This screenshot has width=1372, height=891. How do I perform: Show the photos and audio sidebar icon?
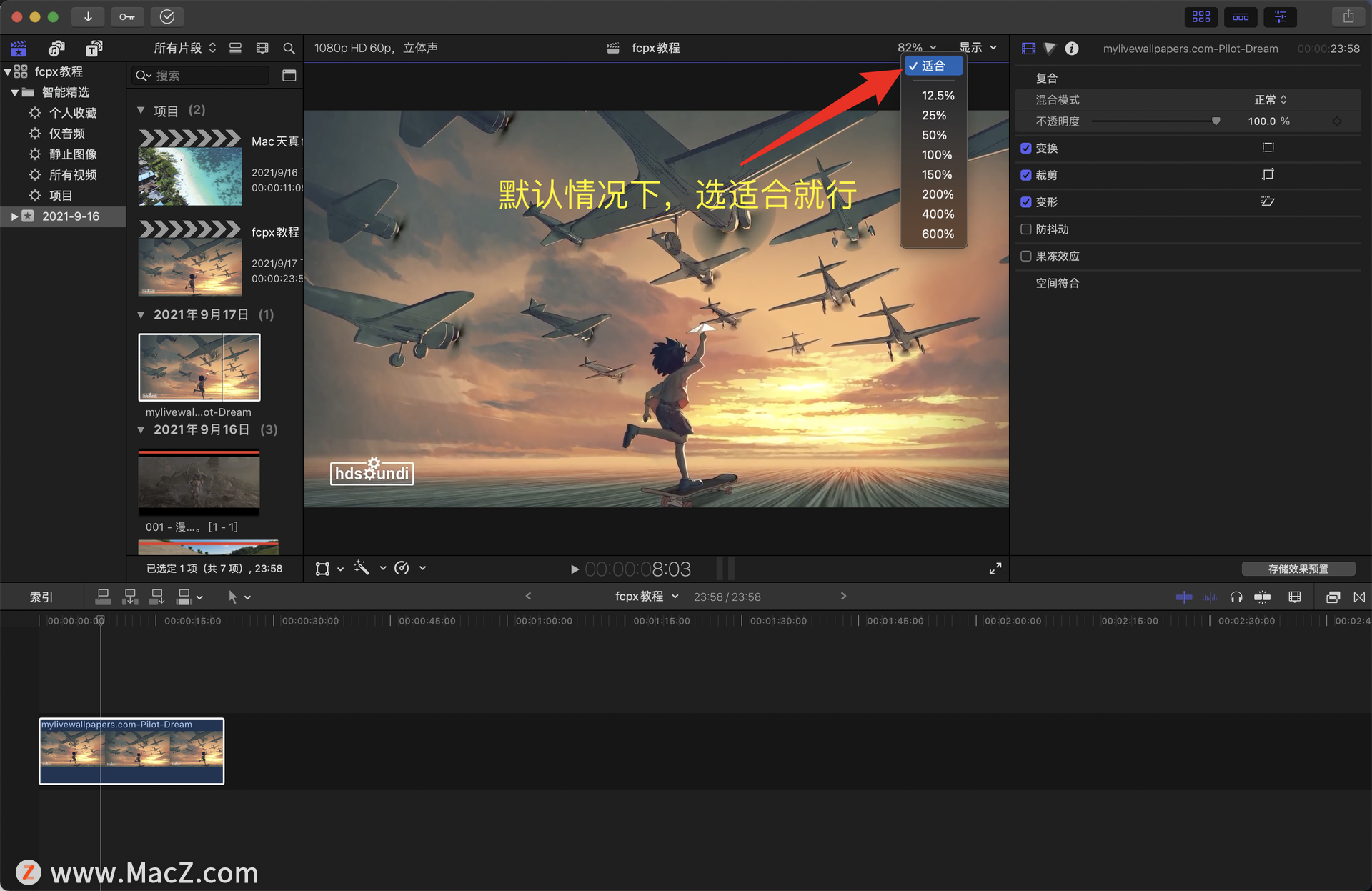(56, 48)
